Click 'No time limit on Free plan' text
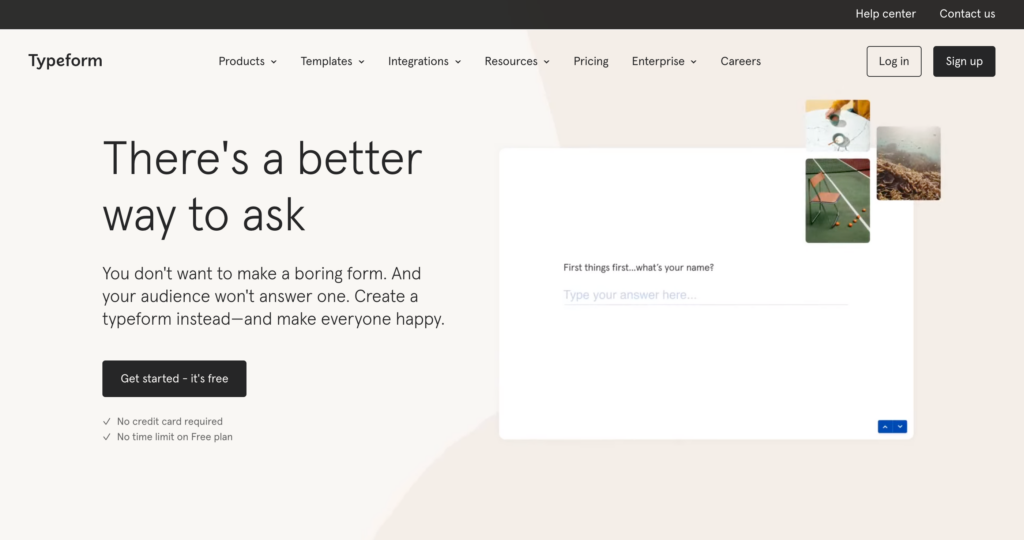The height and width of the screenshot is (540, 1024). [x=174, y=437]
